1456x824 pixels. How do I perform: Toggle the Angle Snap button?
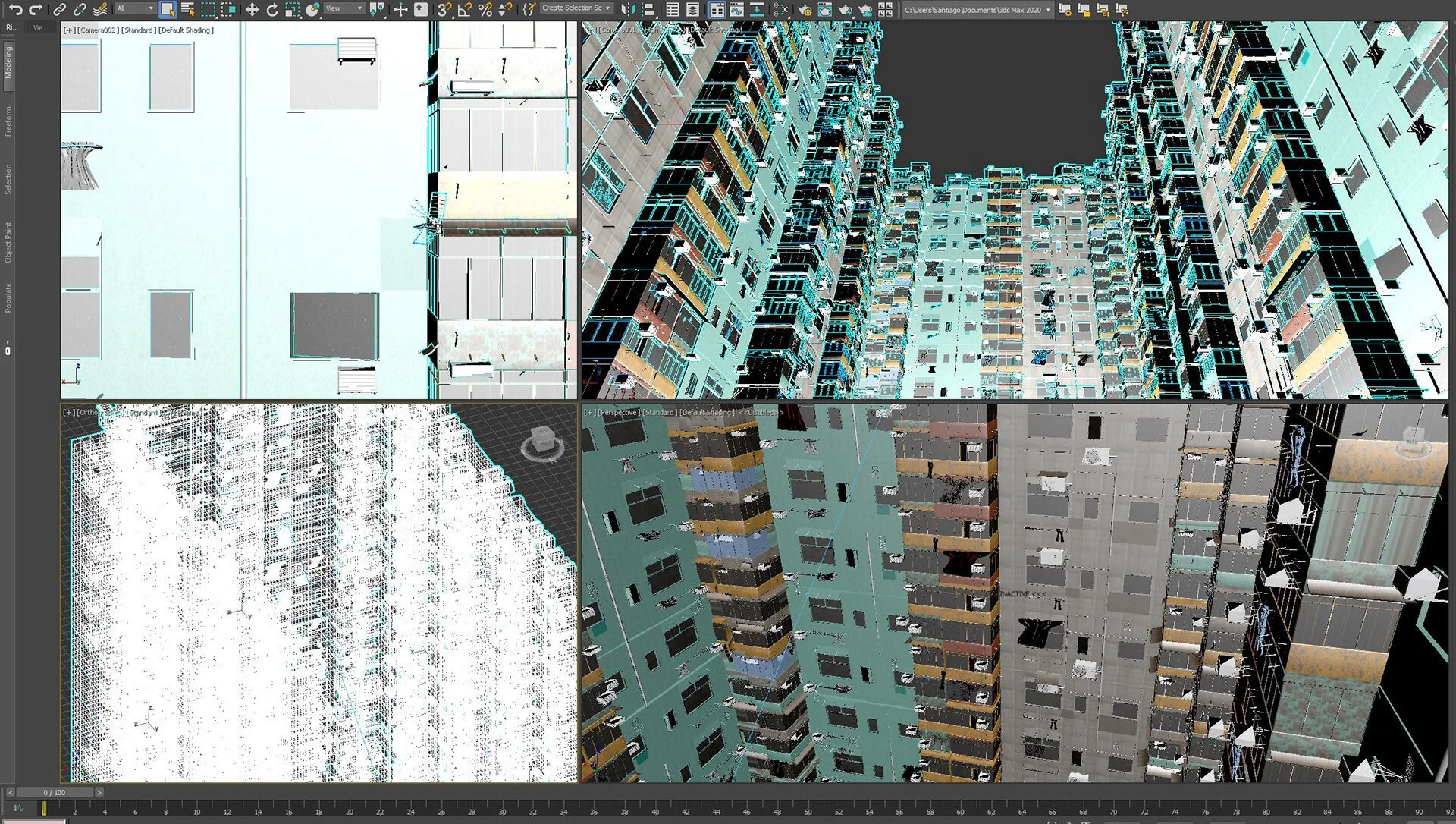(464, 9)
